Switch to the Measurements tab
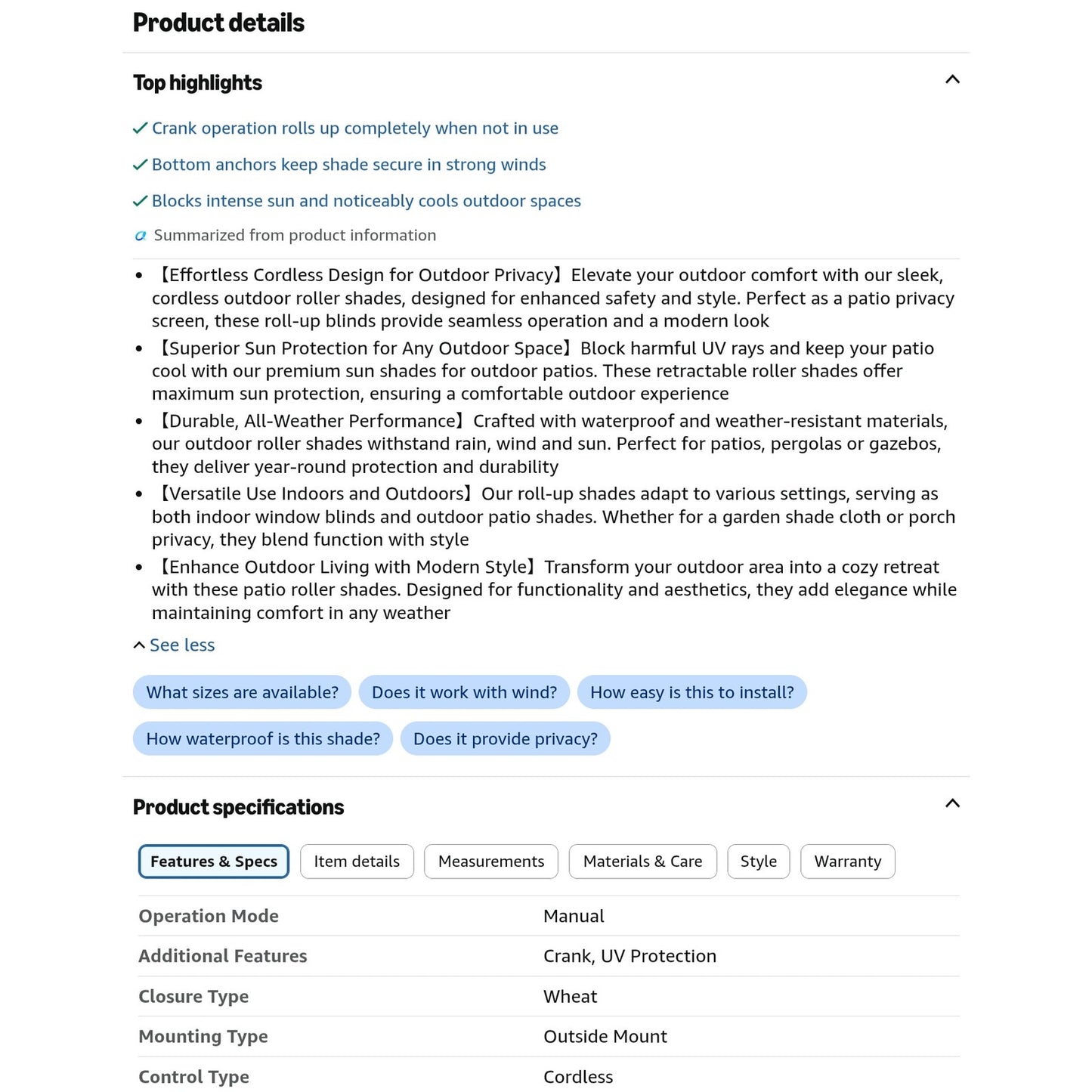Screen dimensions: 1092x1092 point(491,862)
